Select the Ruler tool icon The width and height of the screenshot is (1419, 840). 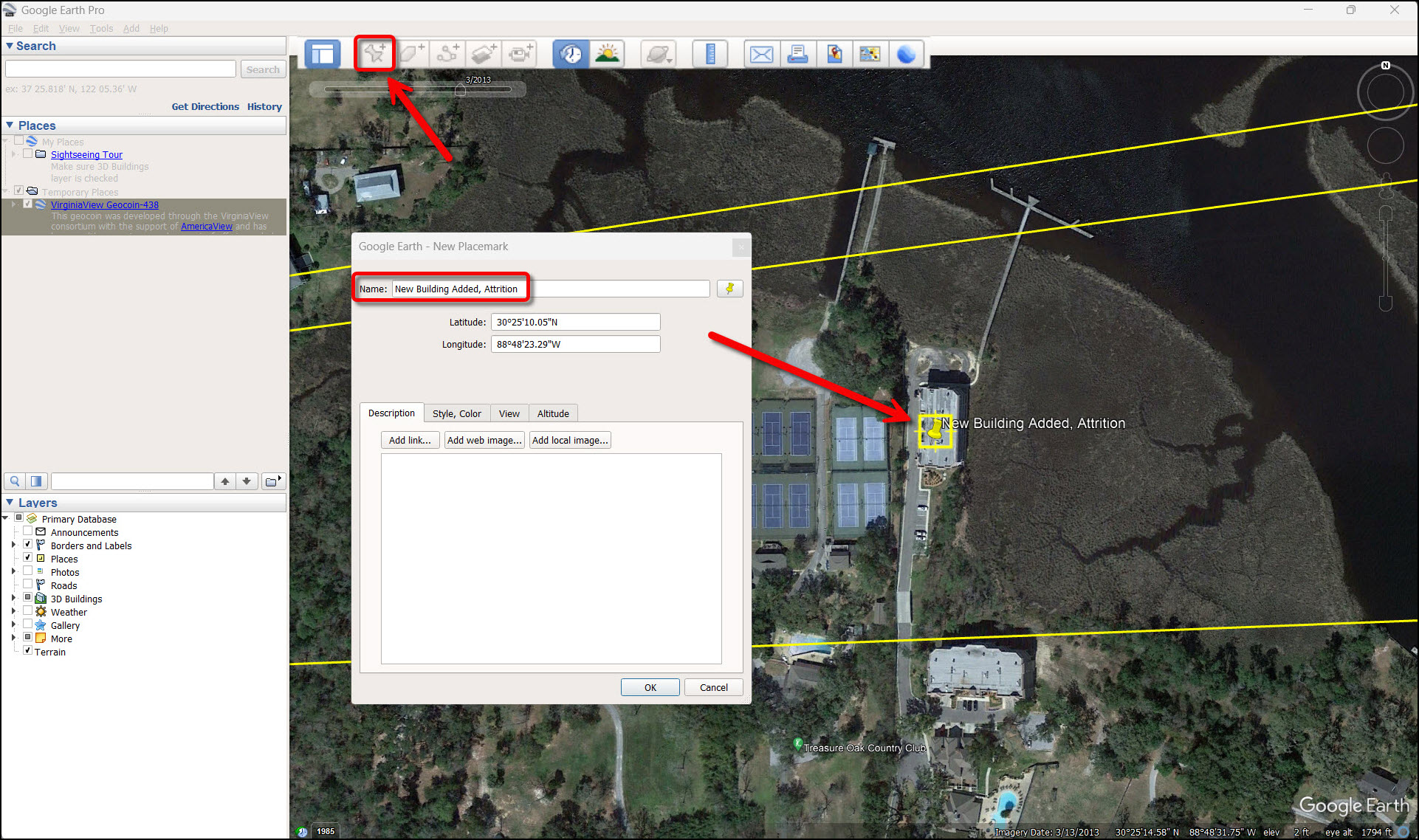[710, 54]
